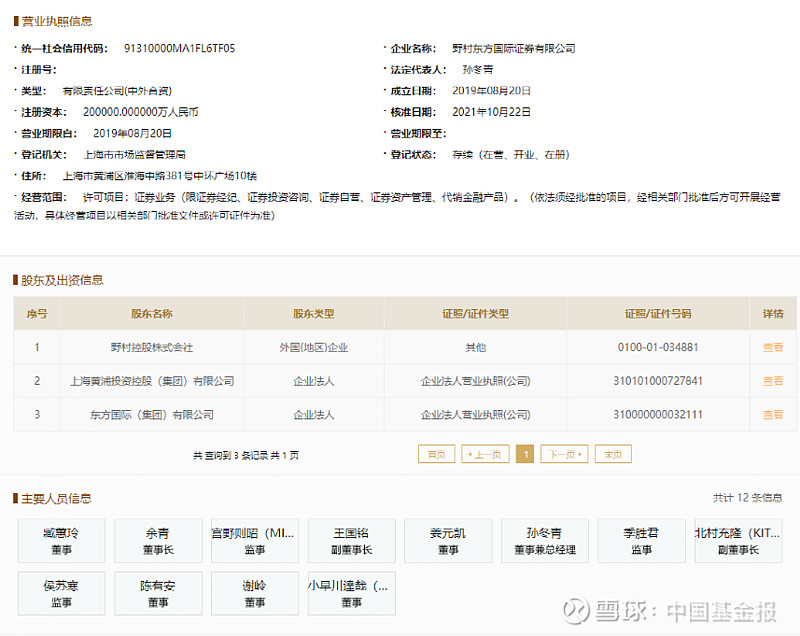Open the 孙冬青 董事兼总经理 personnel card
800x636 pixels.
coord(545,541)
